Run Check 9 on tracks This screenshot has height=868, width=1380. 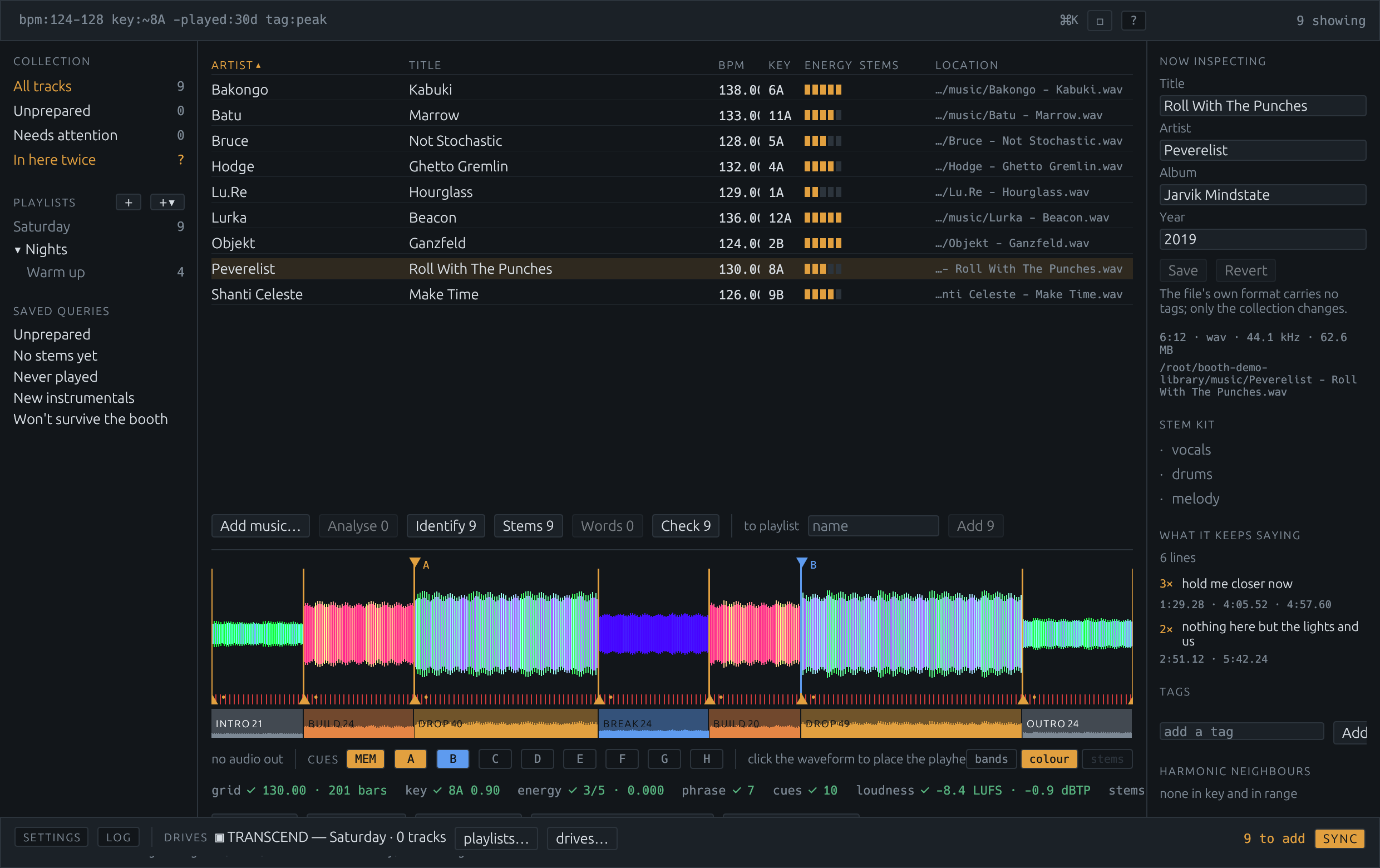686,525
